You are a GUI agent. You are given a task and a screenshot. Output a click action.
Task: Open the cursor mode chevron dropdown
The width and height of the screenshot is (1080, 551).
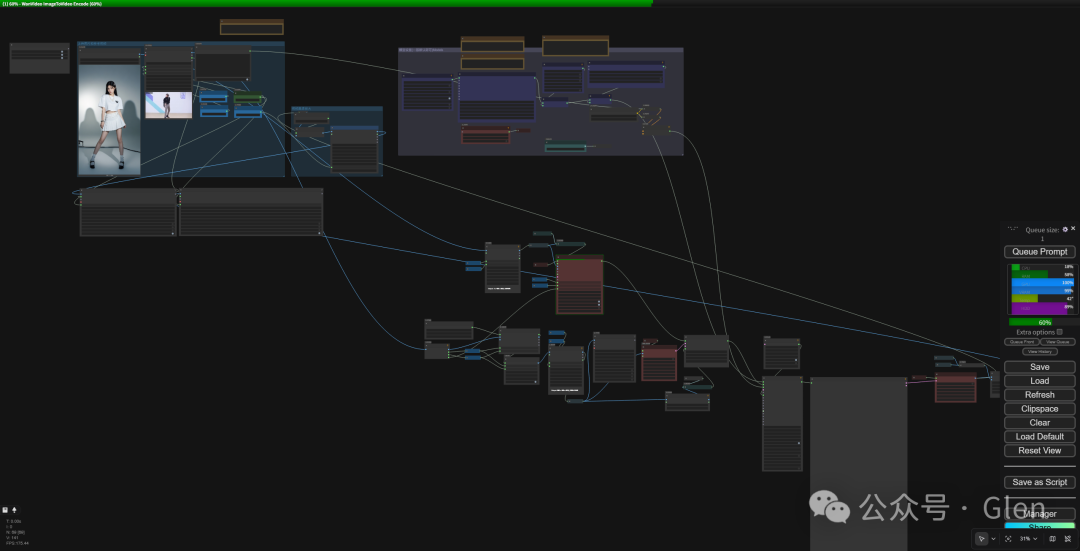click(993, 539)
